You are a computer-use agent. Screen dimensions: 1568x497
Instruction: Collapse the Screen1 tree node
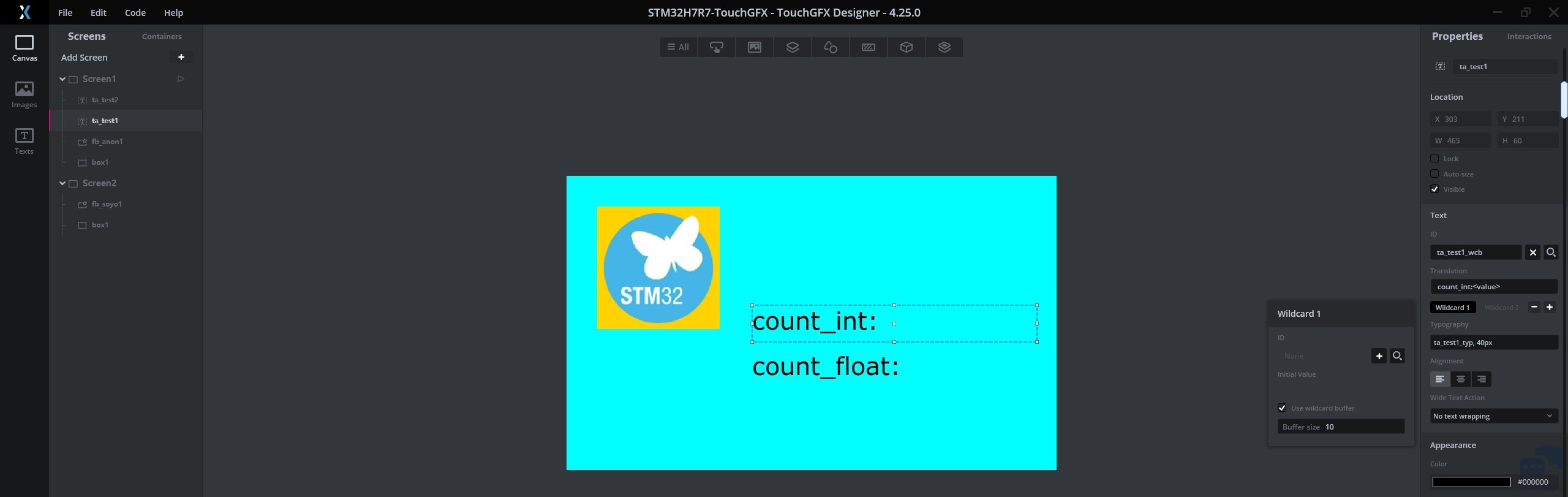pos(62,79)
